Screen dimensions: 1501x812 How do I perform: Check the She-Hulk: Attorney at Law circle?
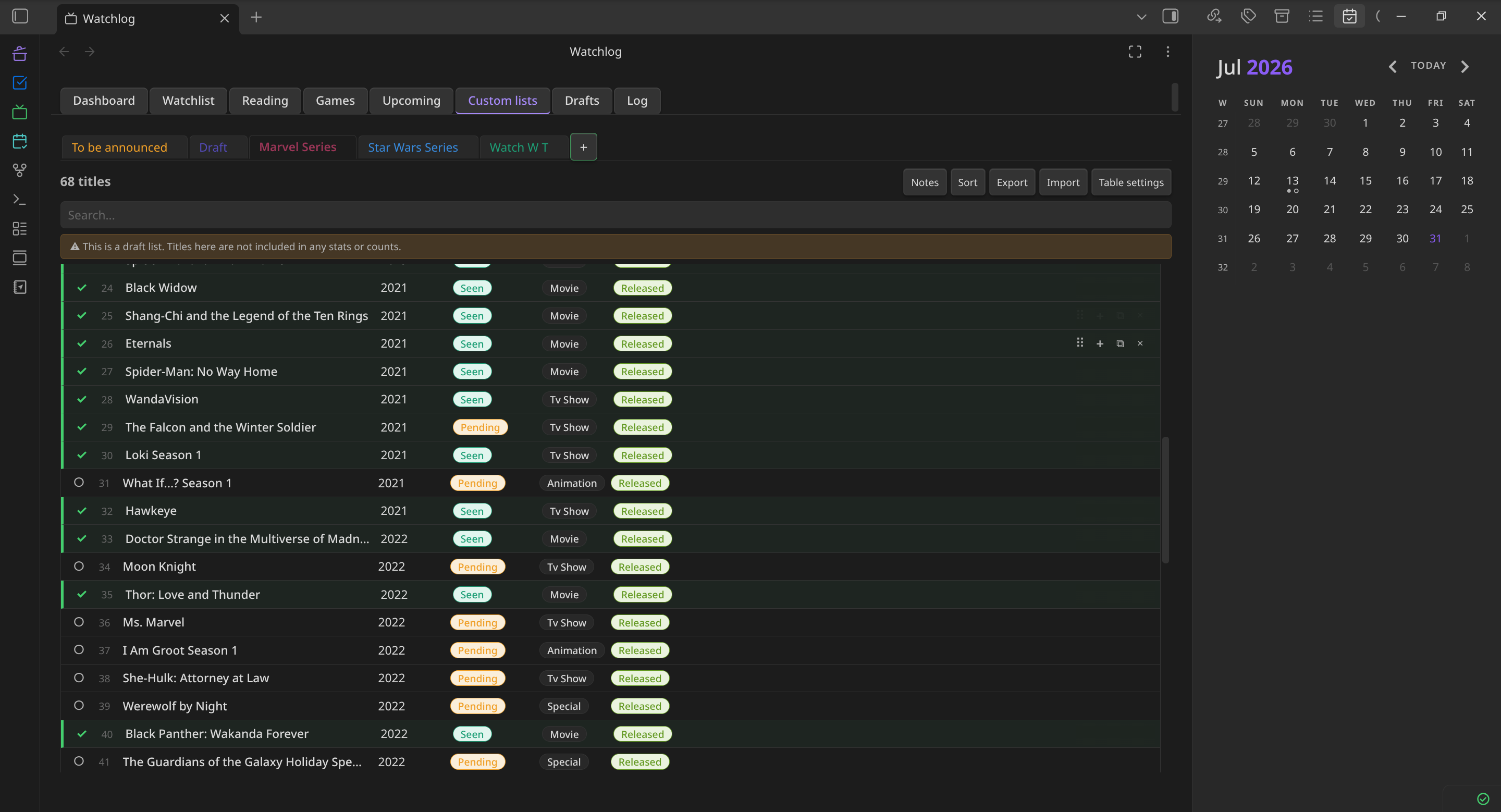pyautogui.click(x=79, y=678)
